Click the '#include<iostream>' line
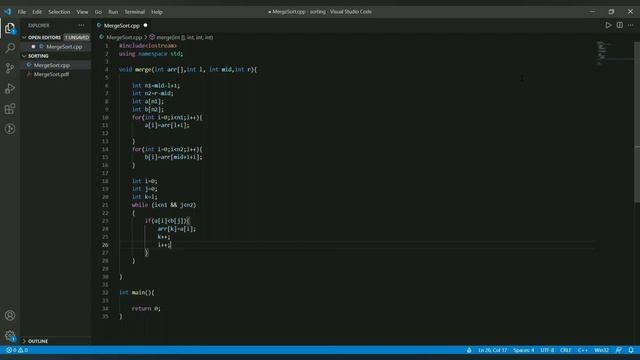The image size is (640, 360). 148,46
